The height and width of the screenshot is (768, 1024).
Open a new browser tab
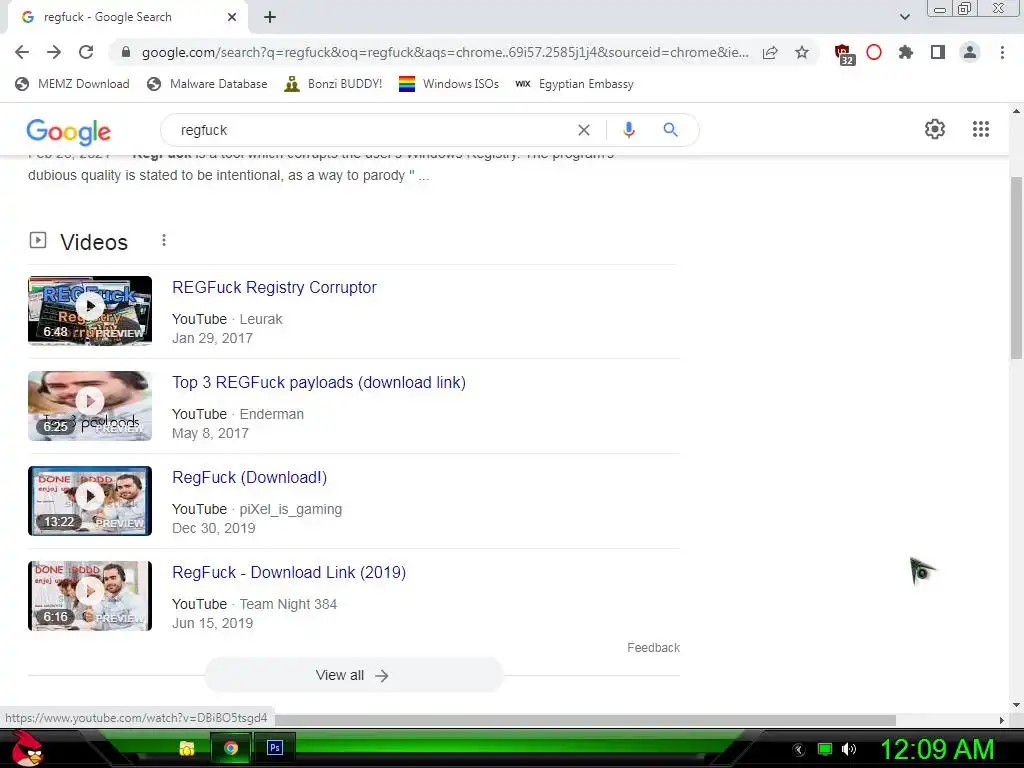270,18
